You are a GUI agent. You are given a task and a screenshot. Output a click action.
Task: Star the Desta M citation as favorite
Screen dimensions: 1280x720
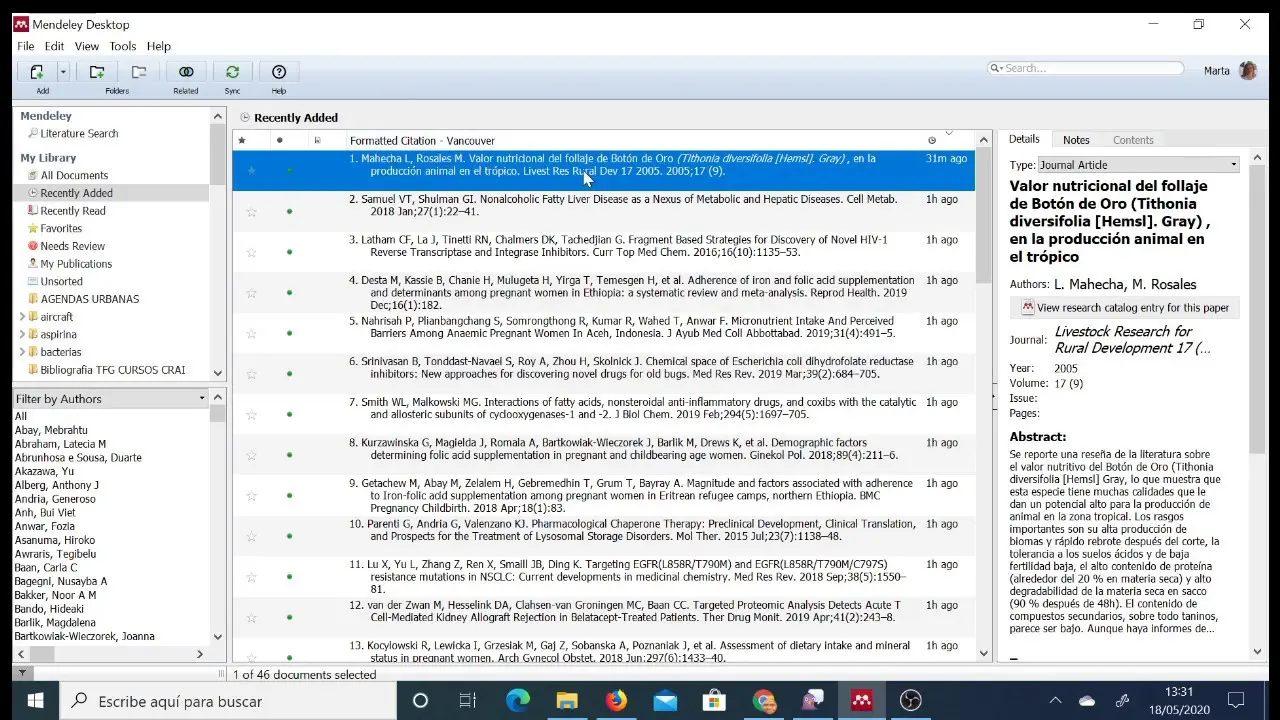pyautogui.click(x=251, y=293)
